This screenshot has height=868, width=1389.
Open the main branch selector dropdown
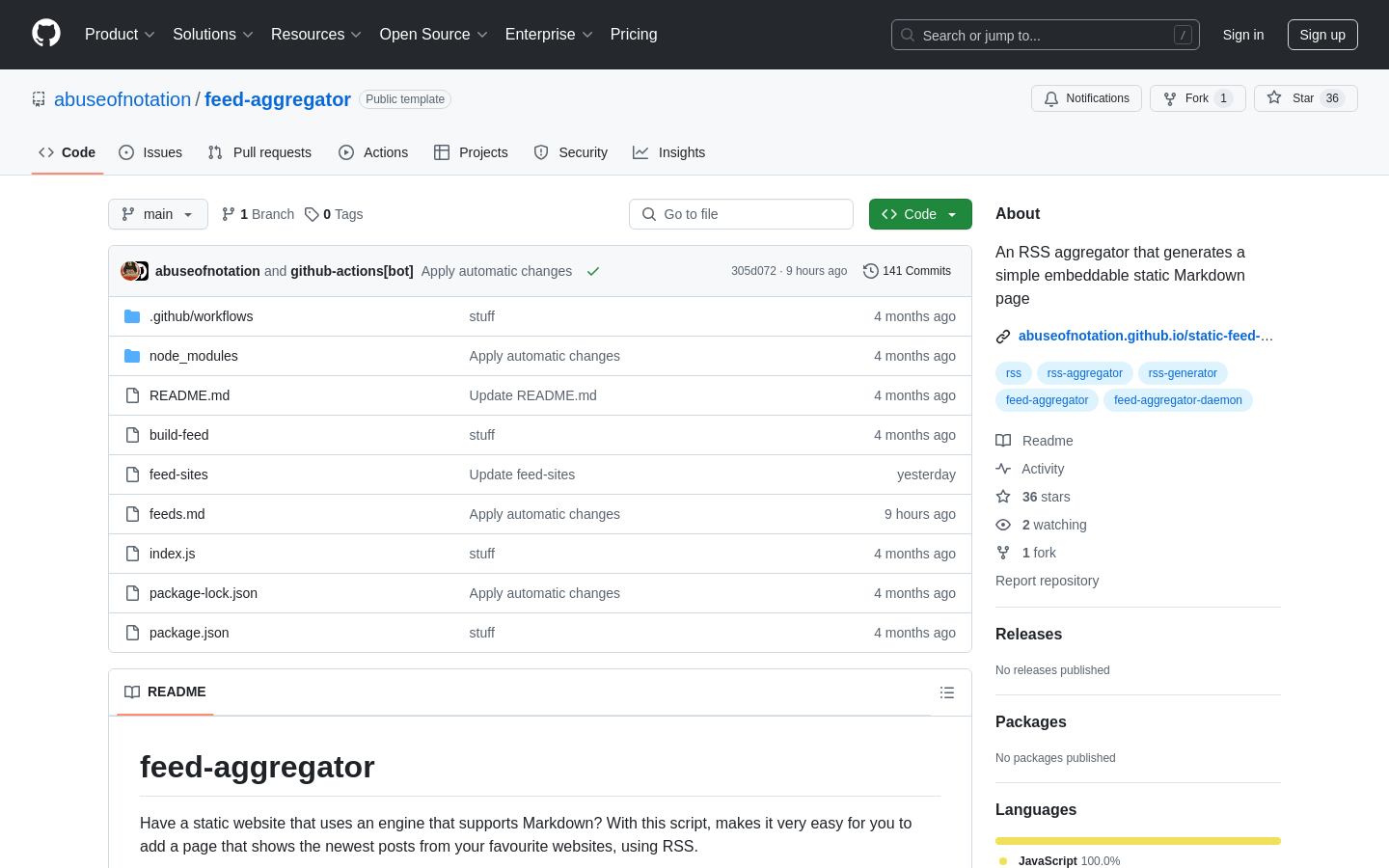click(x=158, y=214)
